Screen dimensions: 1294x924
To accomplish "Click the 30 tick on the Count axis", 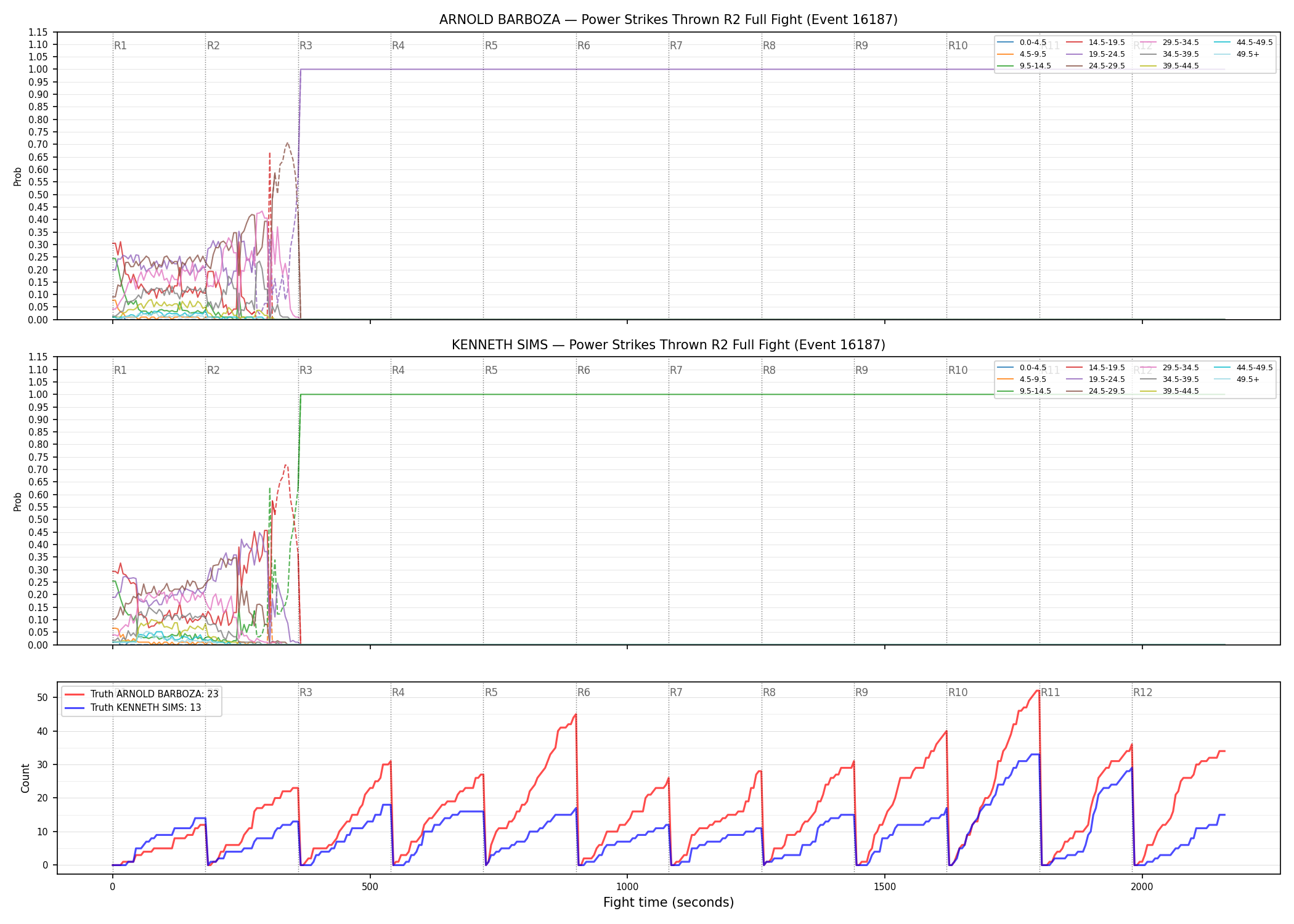I will click(x=43, y=764).
